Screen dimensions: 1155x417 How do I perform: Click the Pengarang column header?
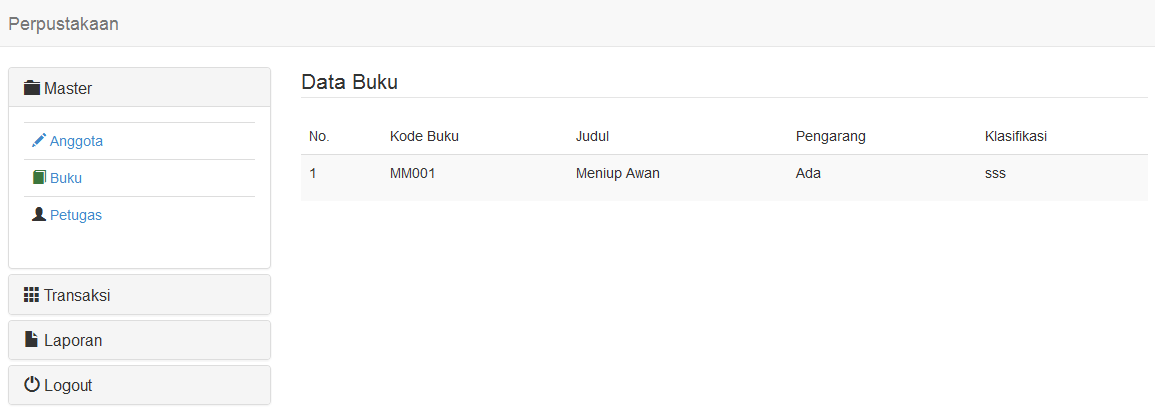tap(831, 136)
